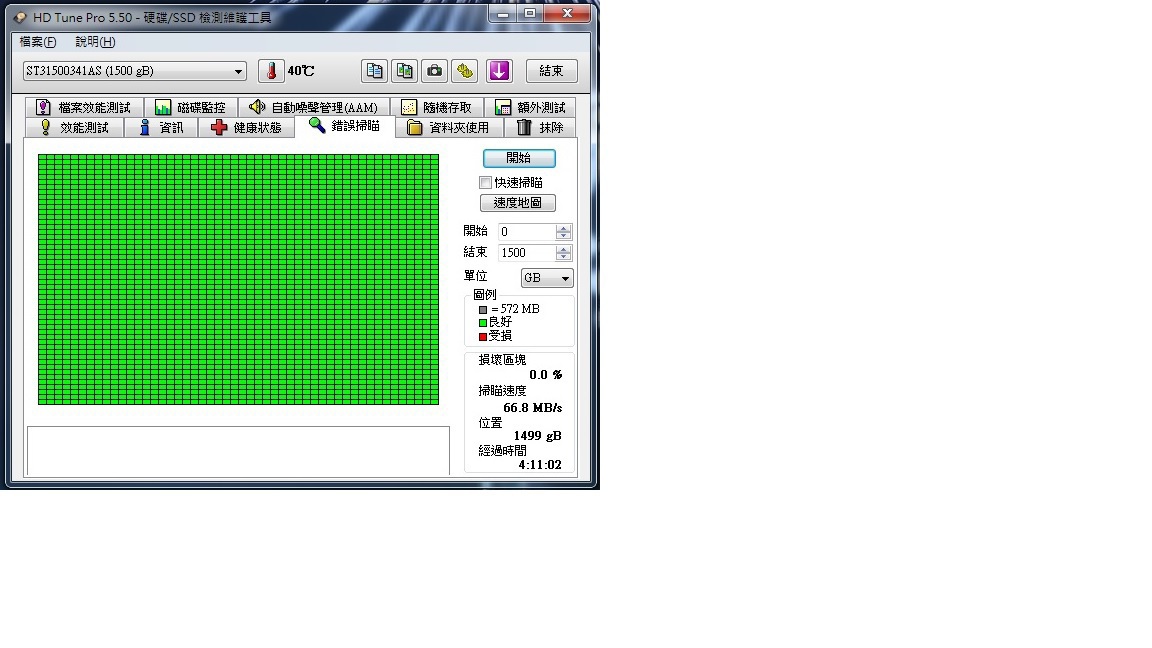
Task: Switch to the 隨機存取 tab
Action: [437, 107]
